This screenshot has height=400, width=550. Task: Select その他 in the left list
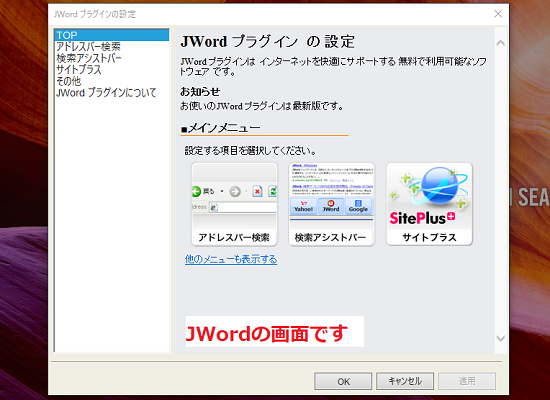click(69, 81)
